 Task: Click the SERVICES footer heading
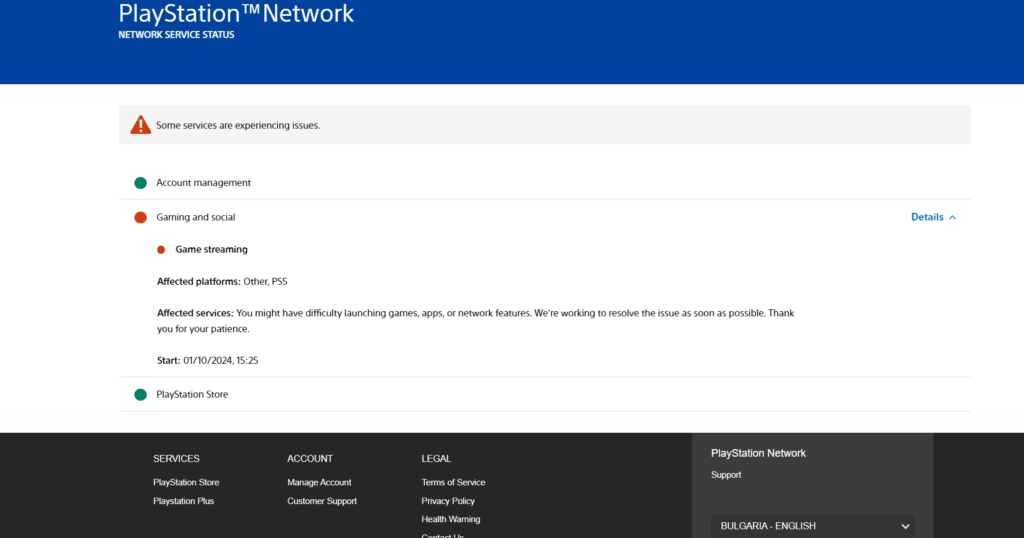[176, 459]
